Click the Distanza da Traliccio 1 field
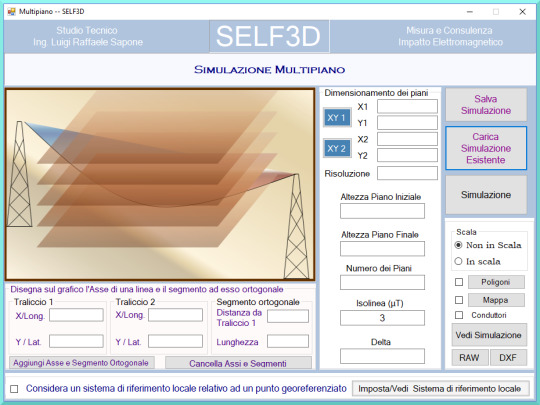Screen dimensions: 540x405 click(288, 316)
